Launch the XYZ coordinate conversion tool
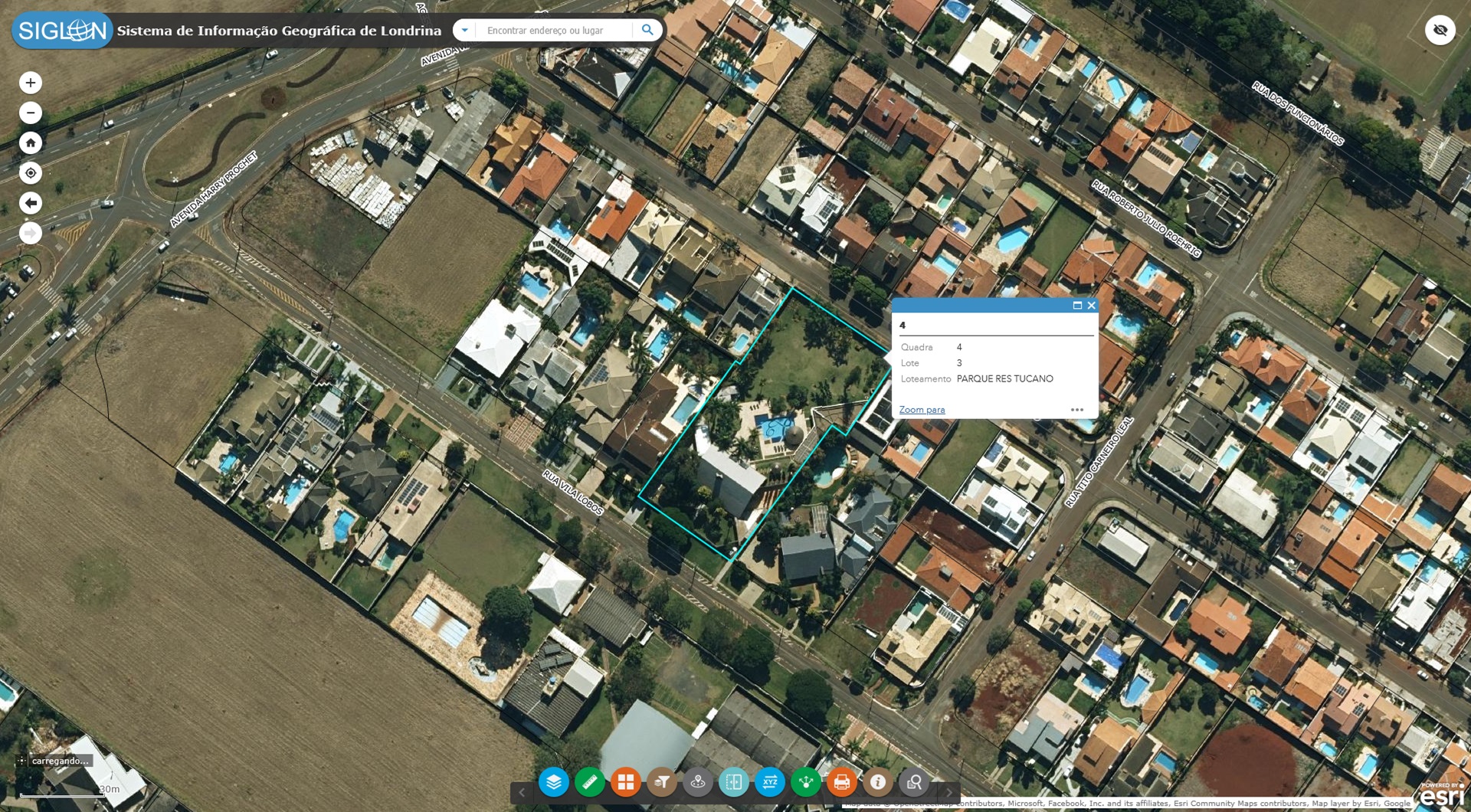The height and width of the screenshot is (812, 1471). pyautogui.click(x=770, y=782)
